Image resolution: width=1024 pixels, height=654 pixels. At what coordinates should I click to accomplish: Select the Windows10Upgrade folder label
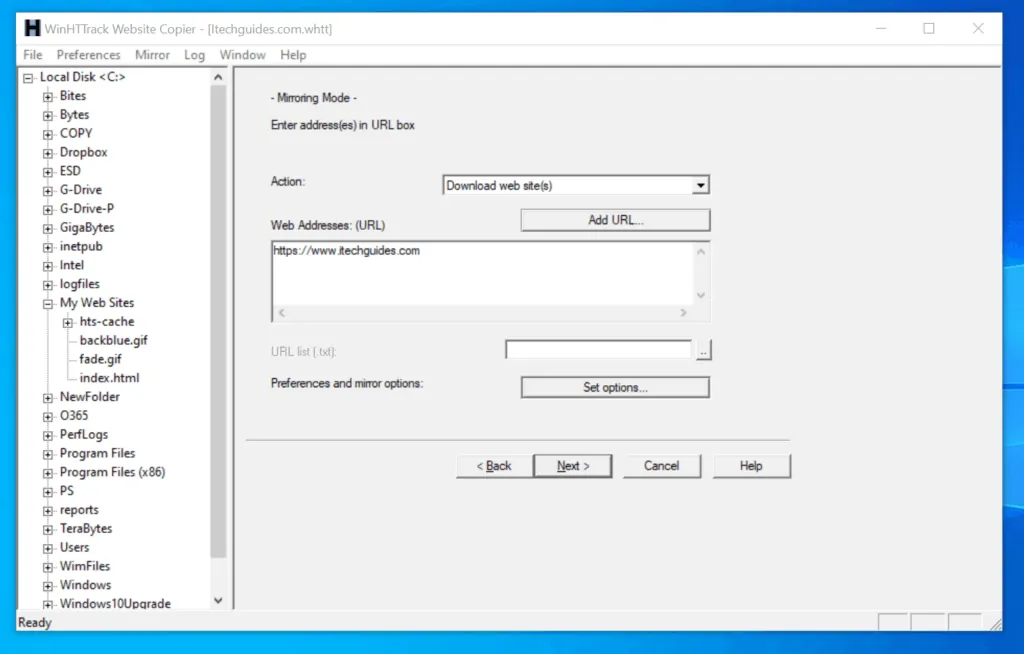click(x=115, y=604)
